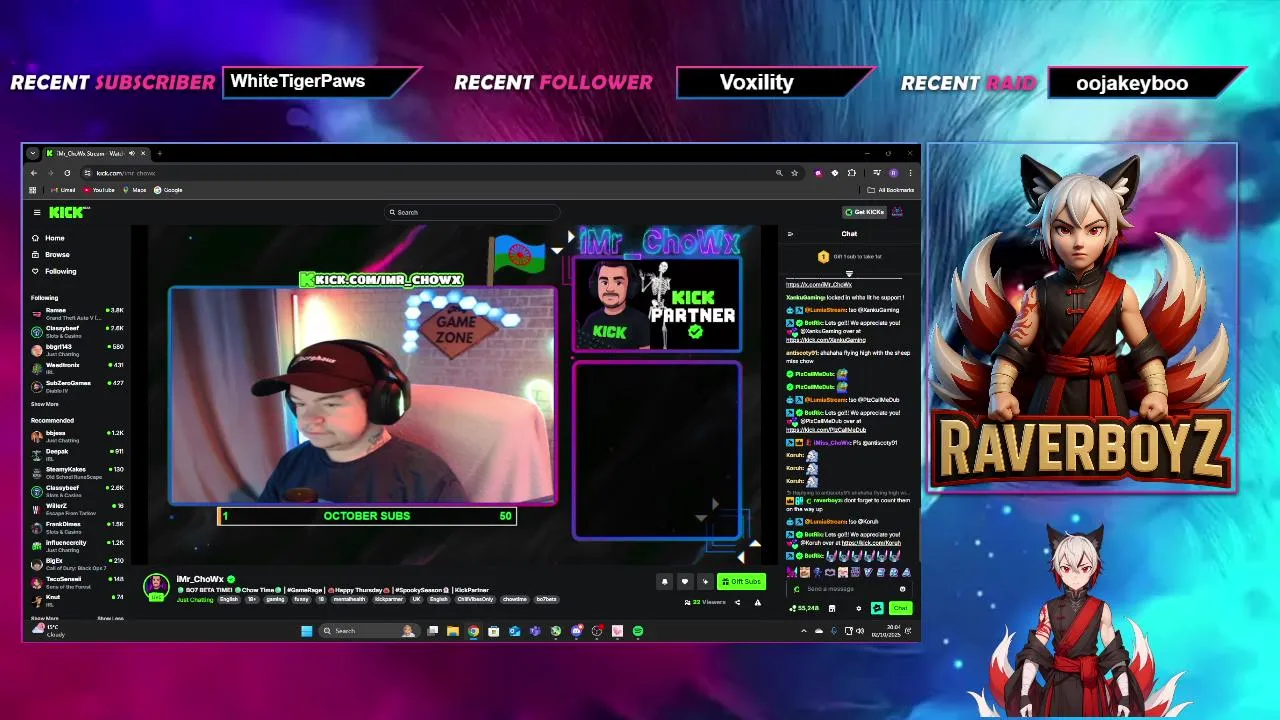The image size is (1280, 720).
Task: Open a new browser tab
Action: click(159, 153)
